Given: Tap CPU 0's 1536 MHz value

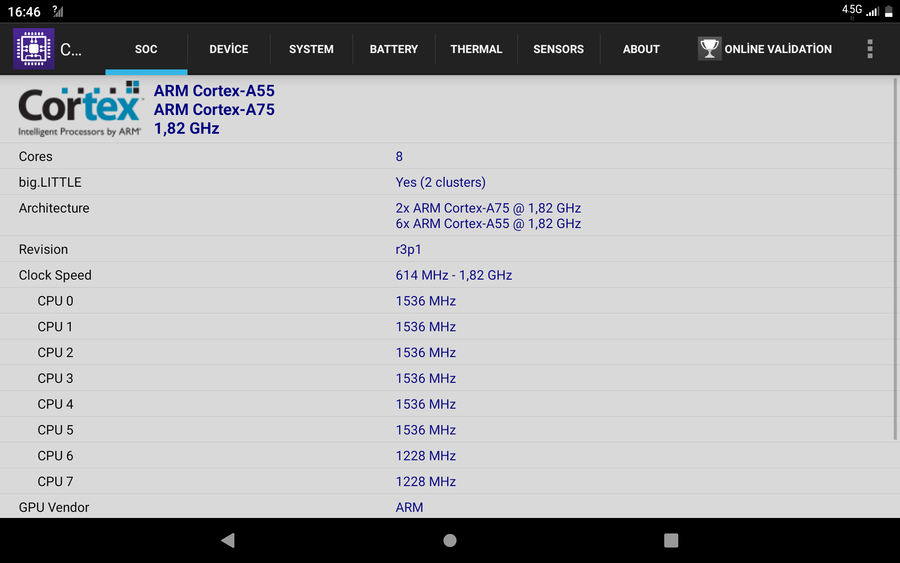Looking at the screenshot, I should 425,301.
